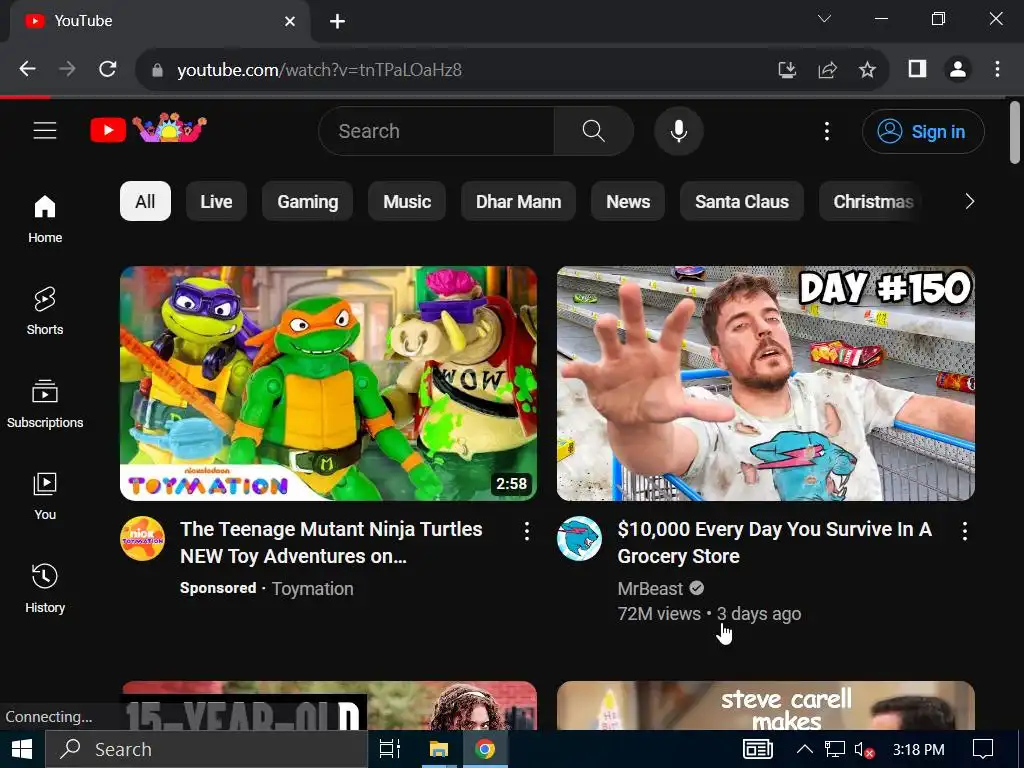Image resolution: width=1024 pixels, height=768 pixels.
Task: Open a new Chrome tab
Action: click(337, 22)
